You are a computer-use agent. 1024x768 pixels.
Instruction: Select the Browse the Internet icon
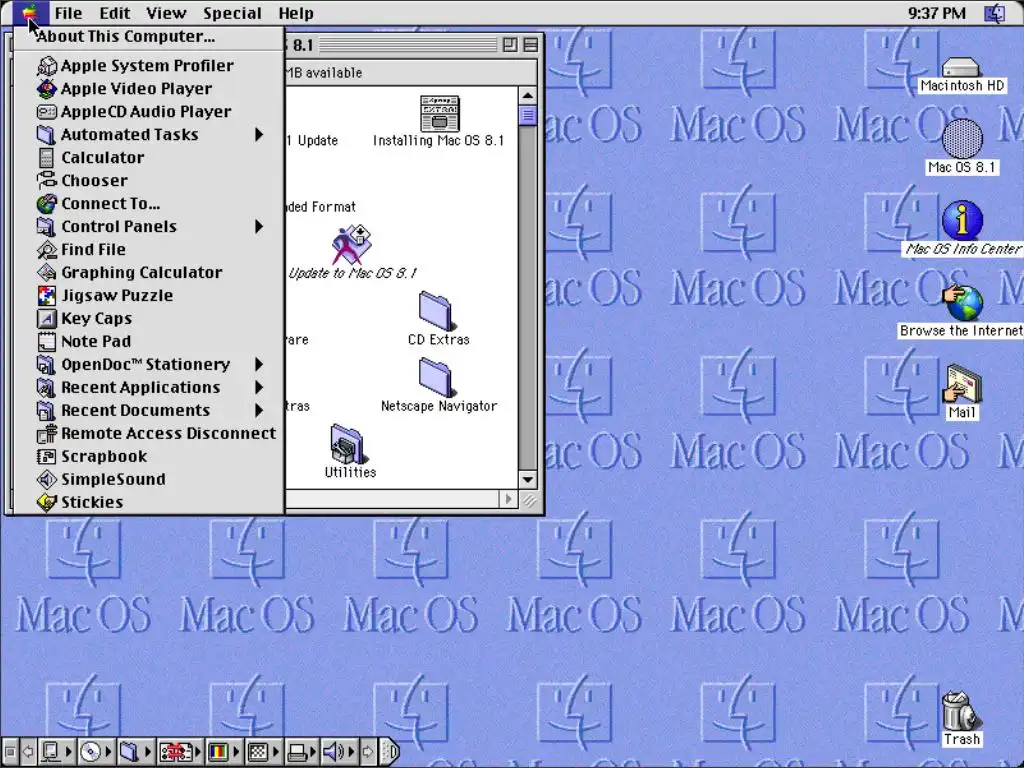click(962, 302)
